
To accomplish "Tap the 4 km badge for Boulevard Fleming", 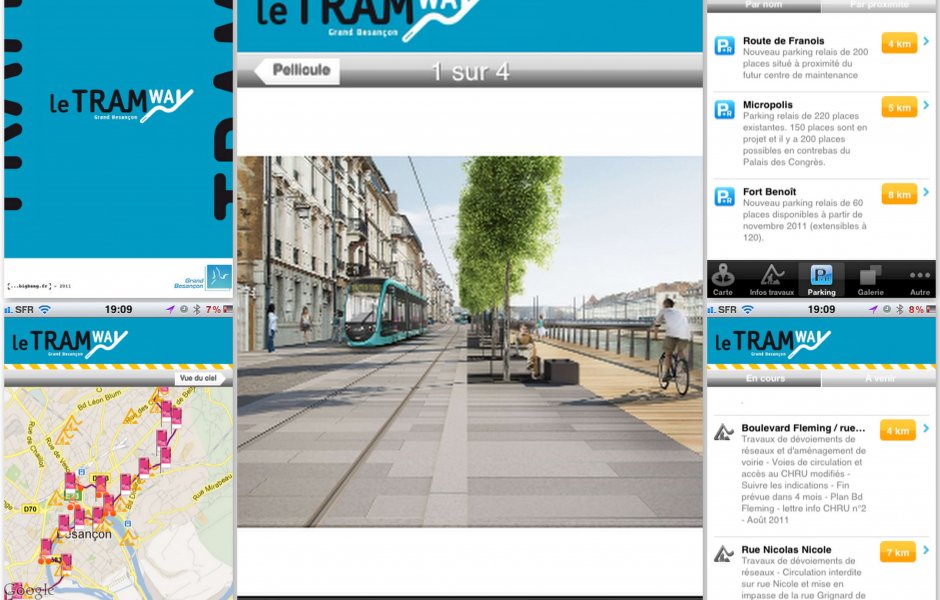I will click(897, 430).
